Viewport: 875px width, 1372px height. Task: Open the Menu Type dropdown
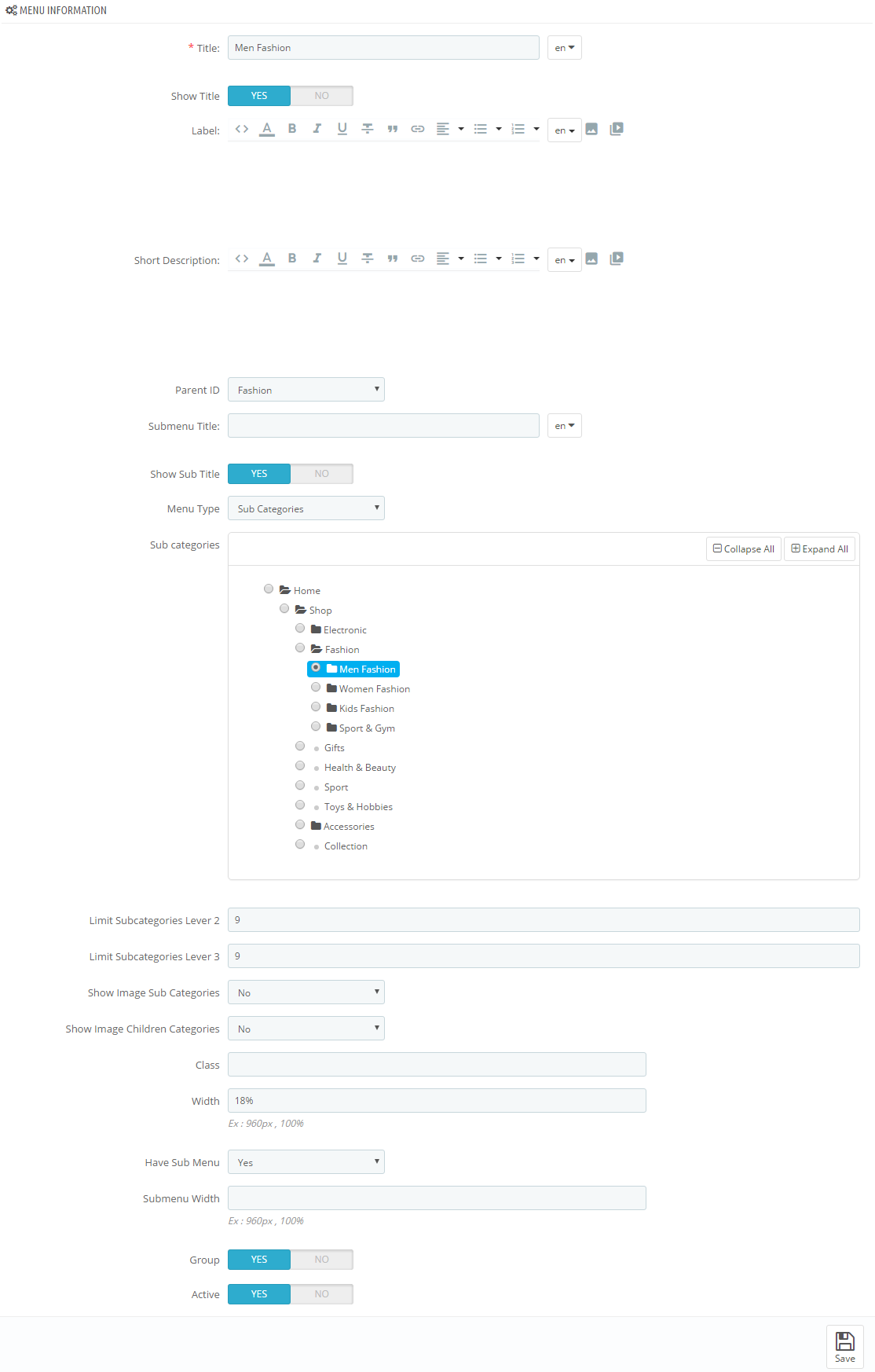point(306,508)
